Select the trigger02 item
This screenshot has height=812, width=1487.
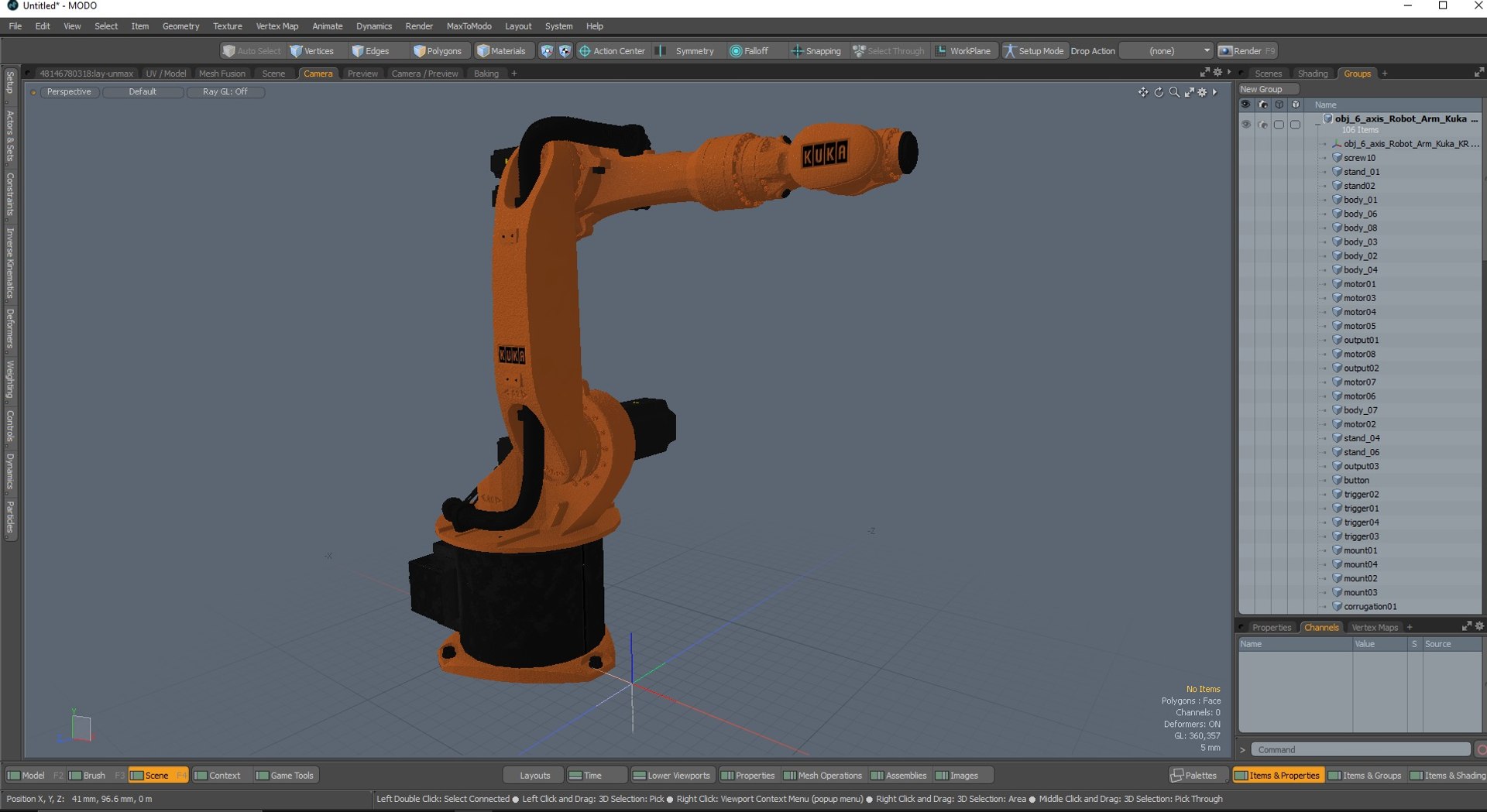(x=1361, y=495)
